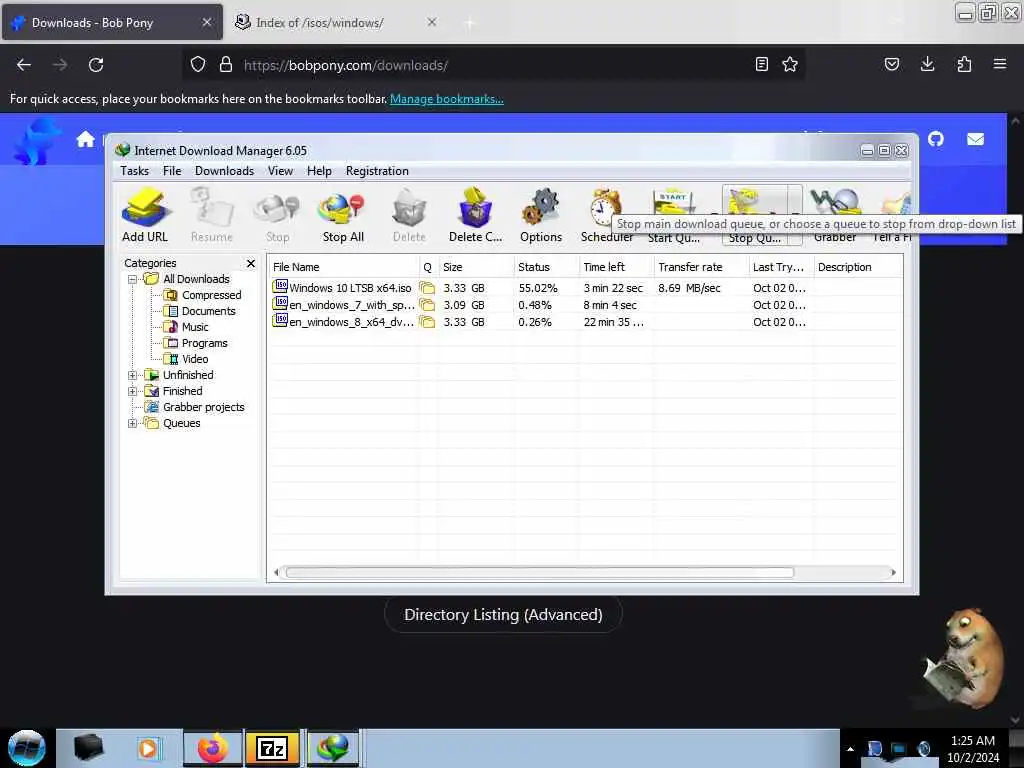Open the Save to Pocket icon

(892, 64)
